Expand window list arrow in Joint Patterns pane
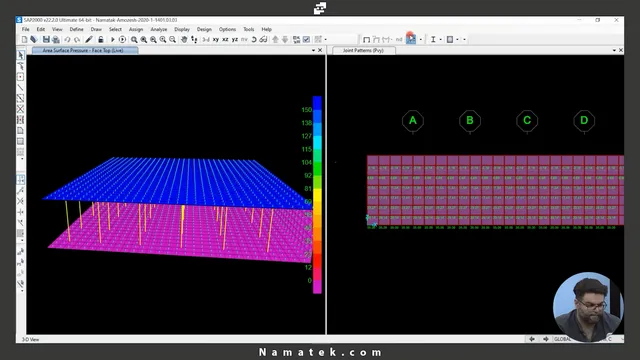 tap(614, 50)
